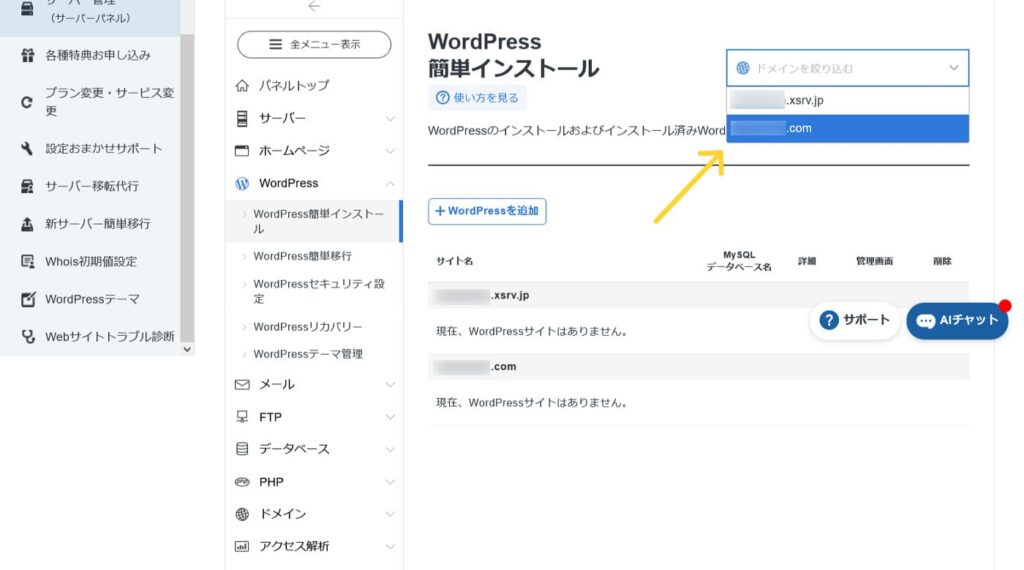
Task: Click the .xsrv.jp row in site table
Action: click(x=698, y=295)
